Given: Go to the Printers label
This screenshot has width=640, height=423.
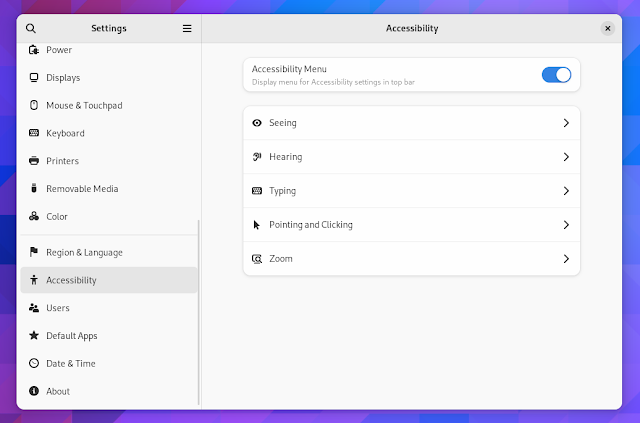Looking at the screenshot, I should [62, 161].
